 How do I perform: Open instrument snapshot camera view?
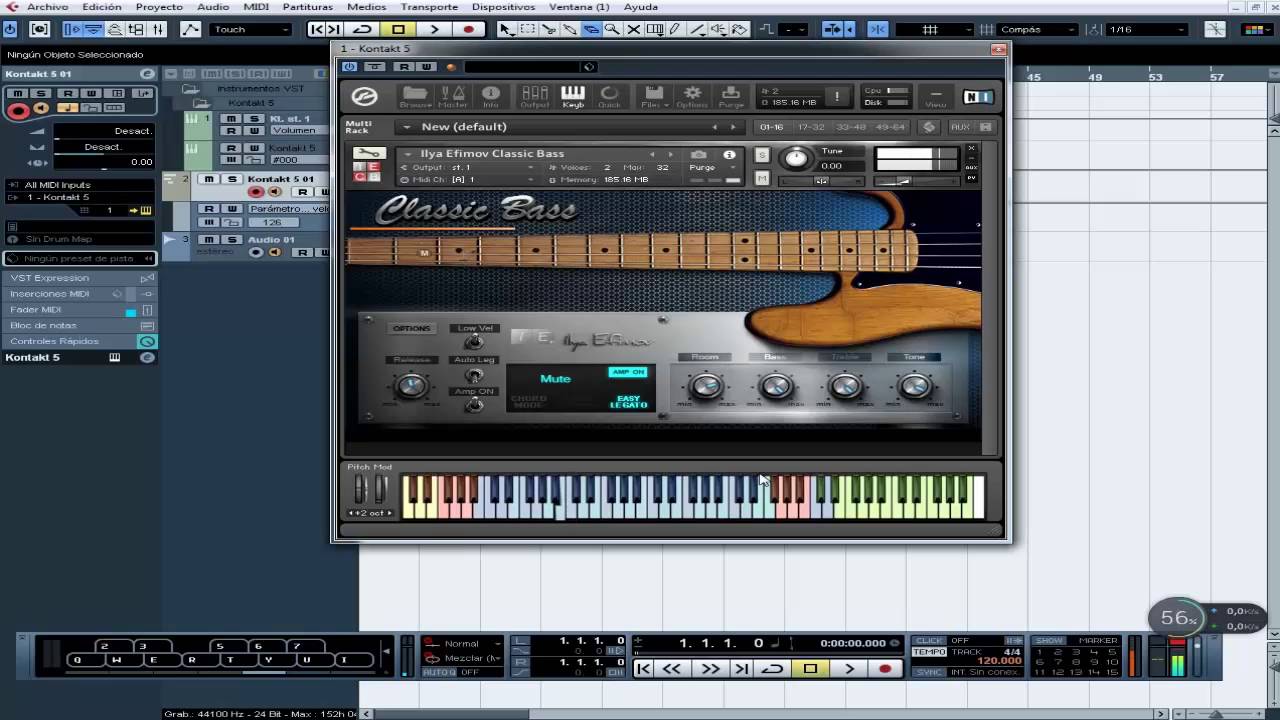coord(699,154)
